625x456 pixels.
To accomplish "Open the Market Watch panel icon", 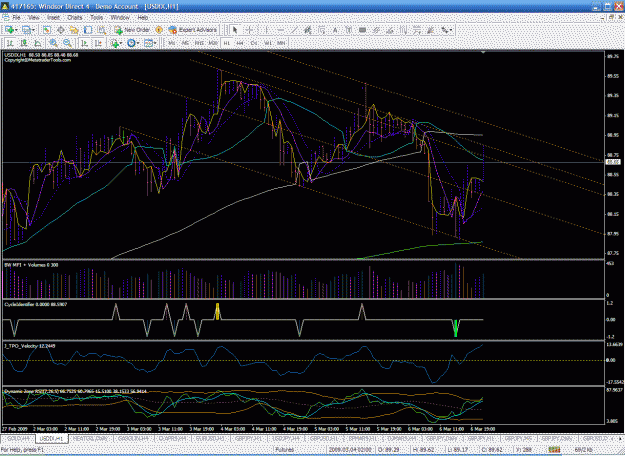I will [47, 30].
